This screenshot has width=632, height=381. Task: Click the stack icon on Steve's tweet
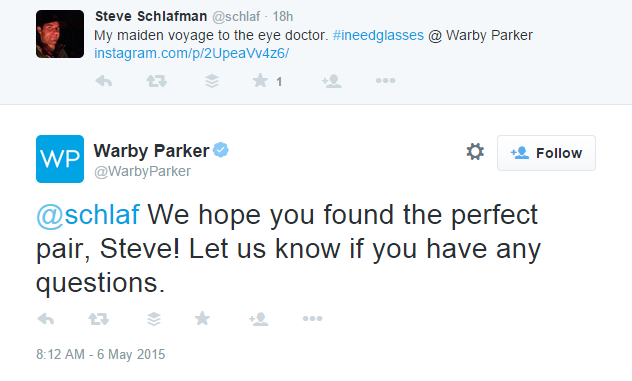[x=212, y=81]
